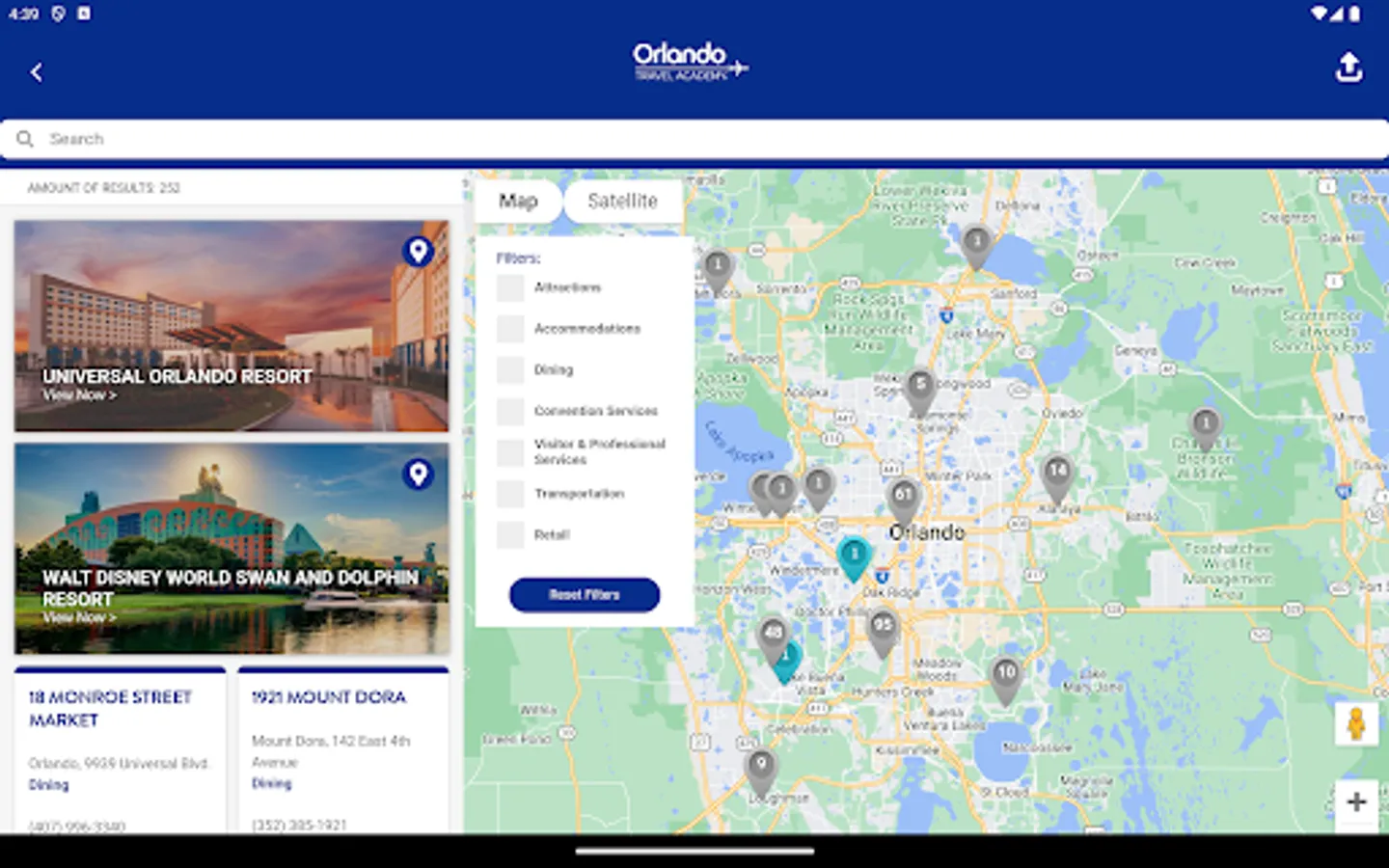The height and width of the screenshot is (868, 1389).
Task: Select the gray map marker labeled 5
Action: pyautogui.click(x=921, y=390)
